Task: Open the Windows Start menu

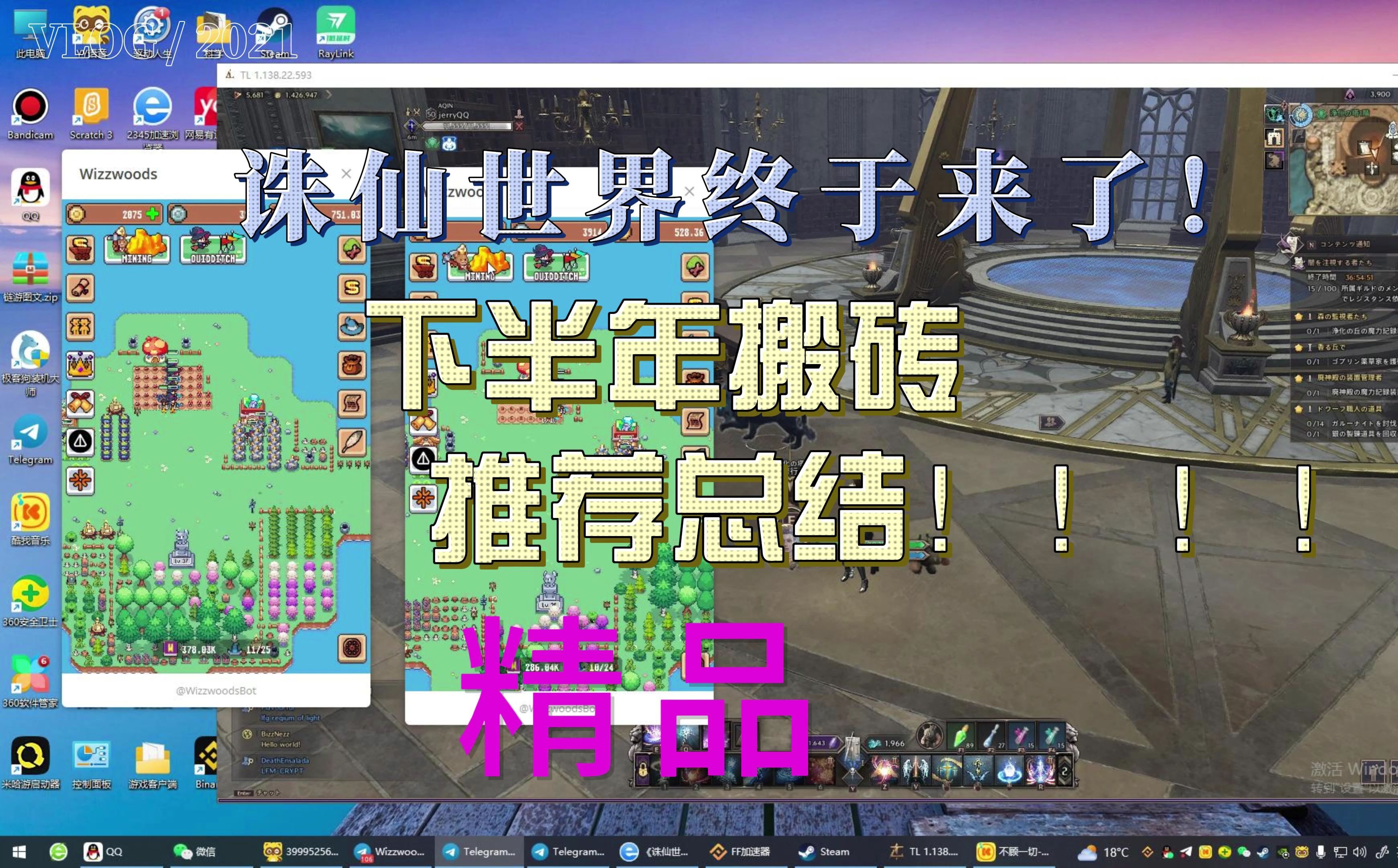Action: tap(19, 852)
